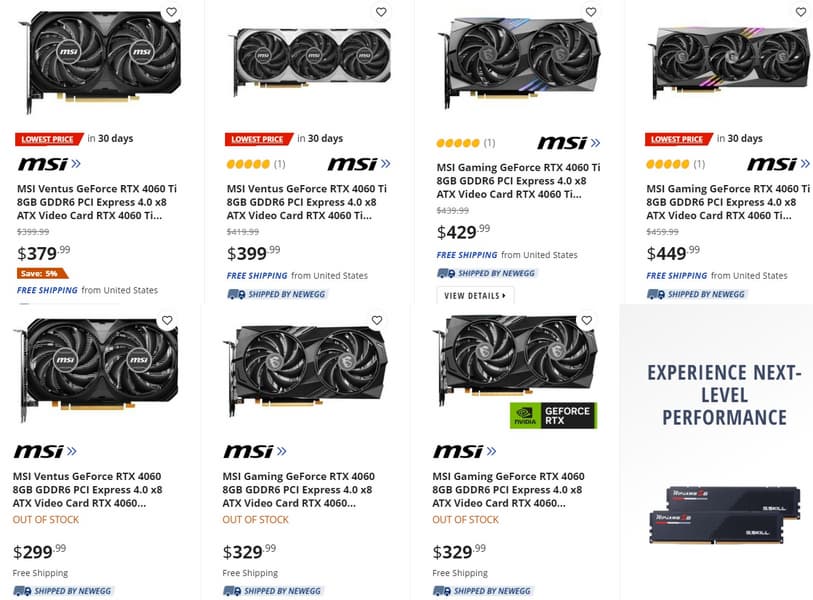Open MSI brand logo on $429.99 card
The height and width of the screenshot is (600, 813).
(x=568, y=143)
